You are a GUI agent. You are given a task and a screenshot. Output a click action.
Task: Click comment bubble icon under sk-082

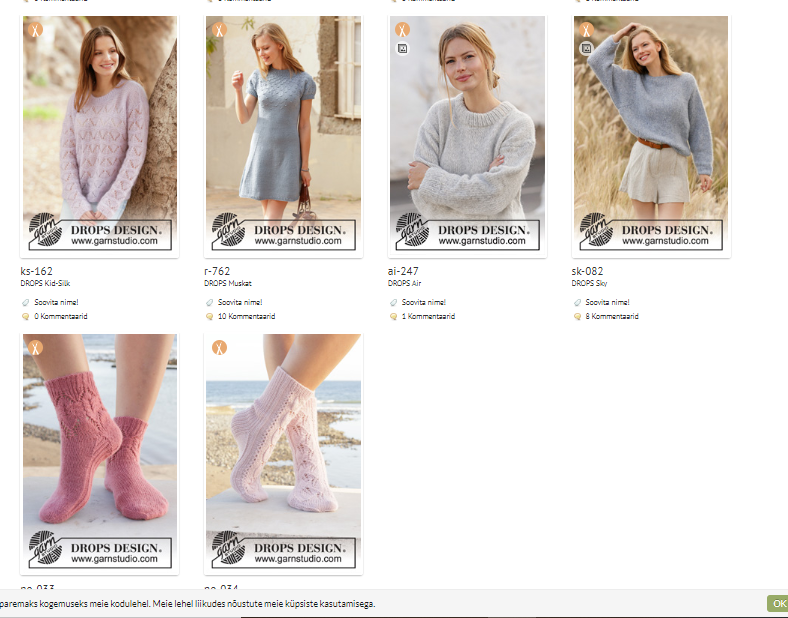pos(577,317)
